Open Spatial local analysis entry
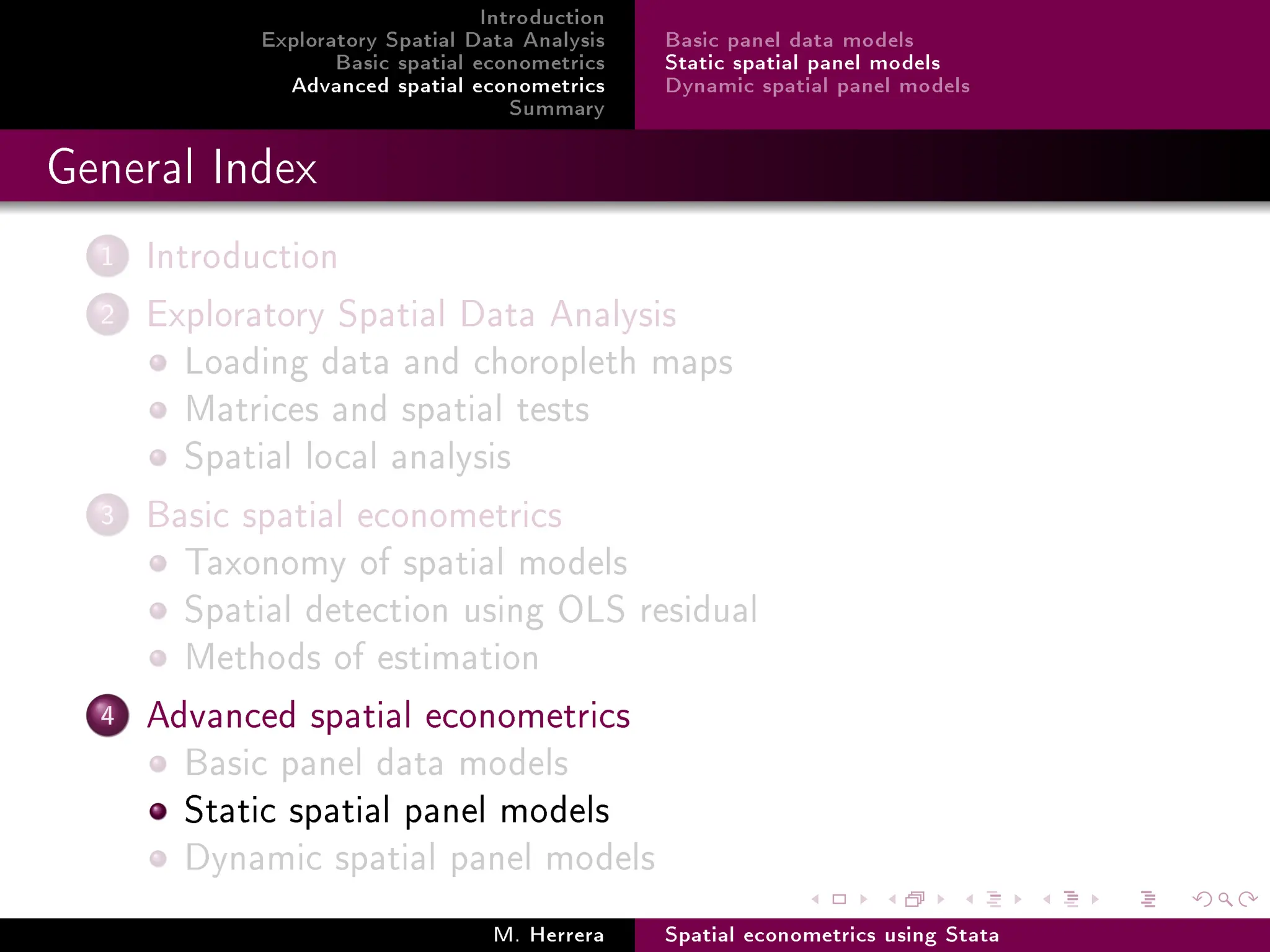Screen dimensions: 1270x952 point(348,457)
